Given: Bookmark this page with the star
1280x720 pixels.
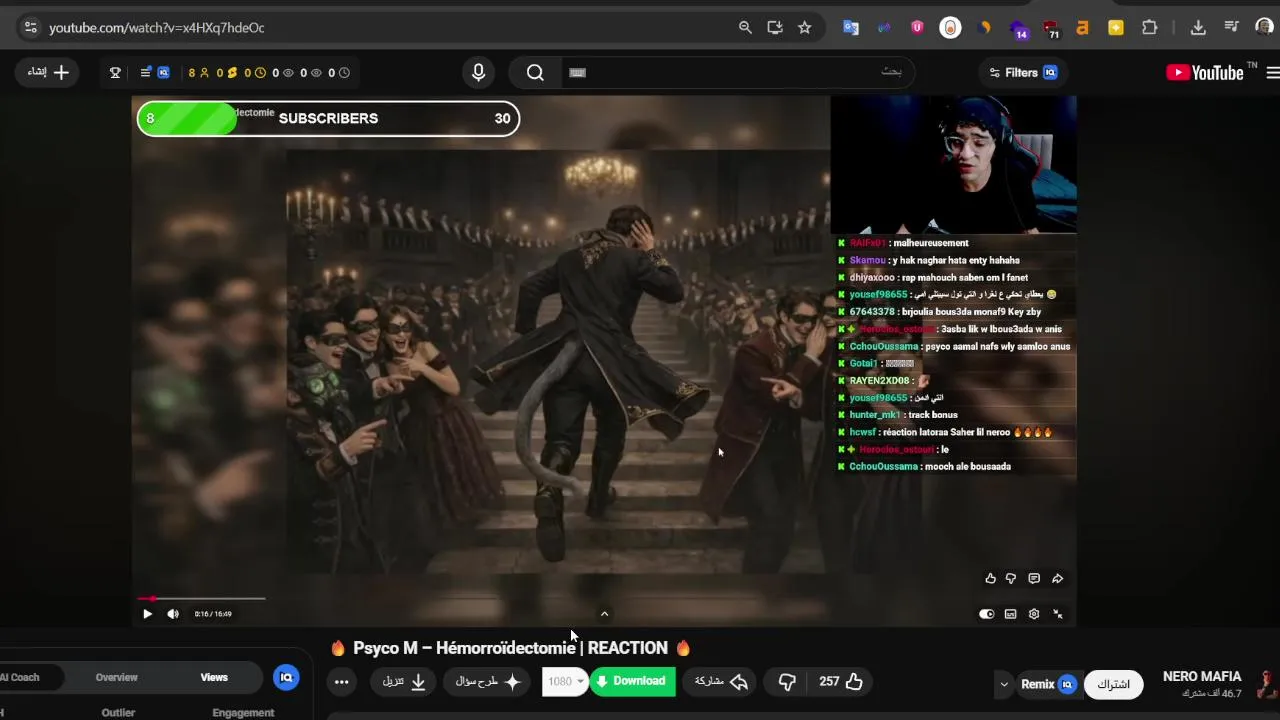Looking at the screenshot, I should click(x=804, y=28).
